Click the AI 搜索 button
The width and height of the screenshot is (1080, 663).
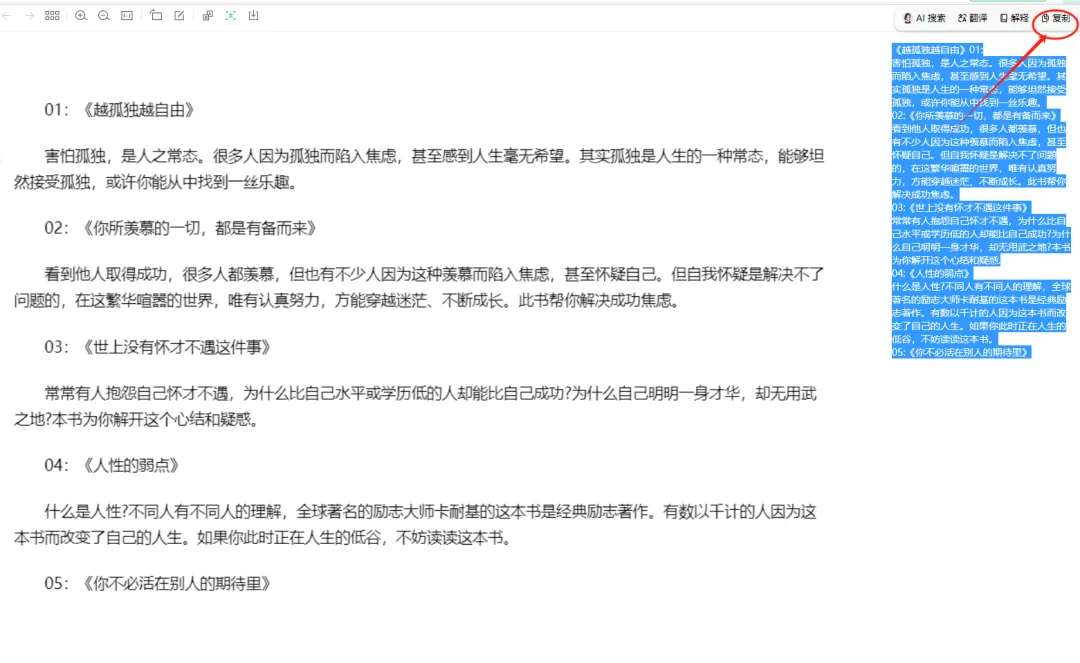pos(924,18)
